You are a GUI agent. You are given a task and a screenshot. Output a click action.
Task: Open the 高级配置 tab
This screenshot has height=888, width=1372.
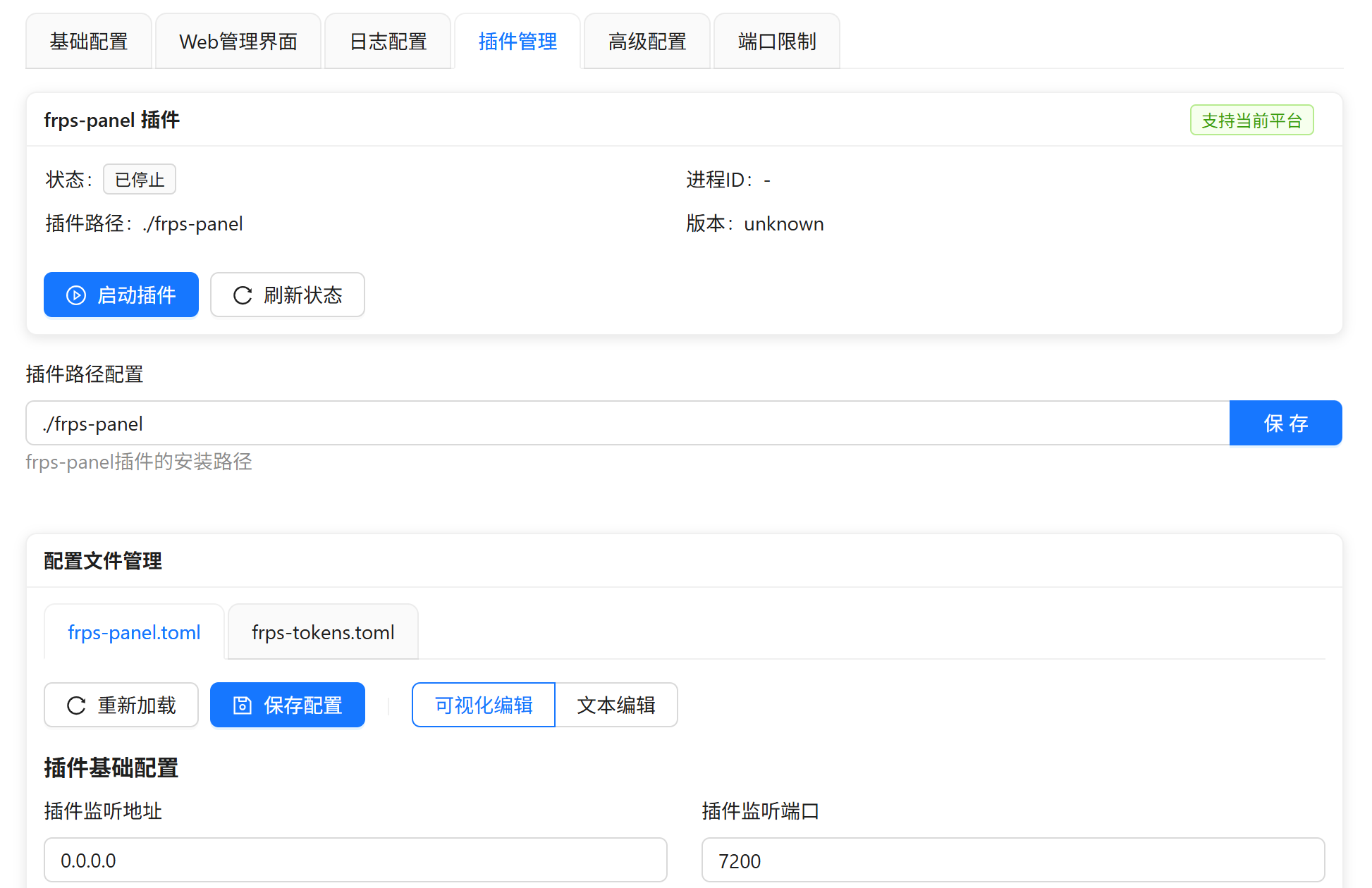pos(647,41)
